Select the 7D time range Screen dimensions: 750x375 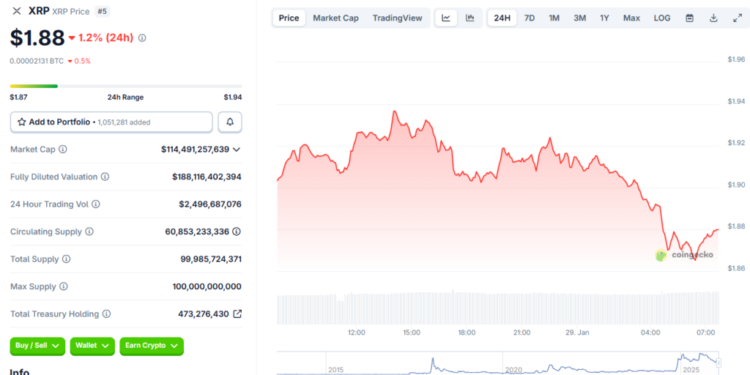point(529,18)
